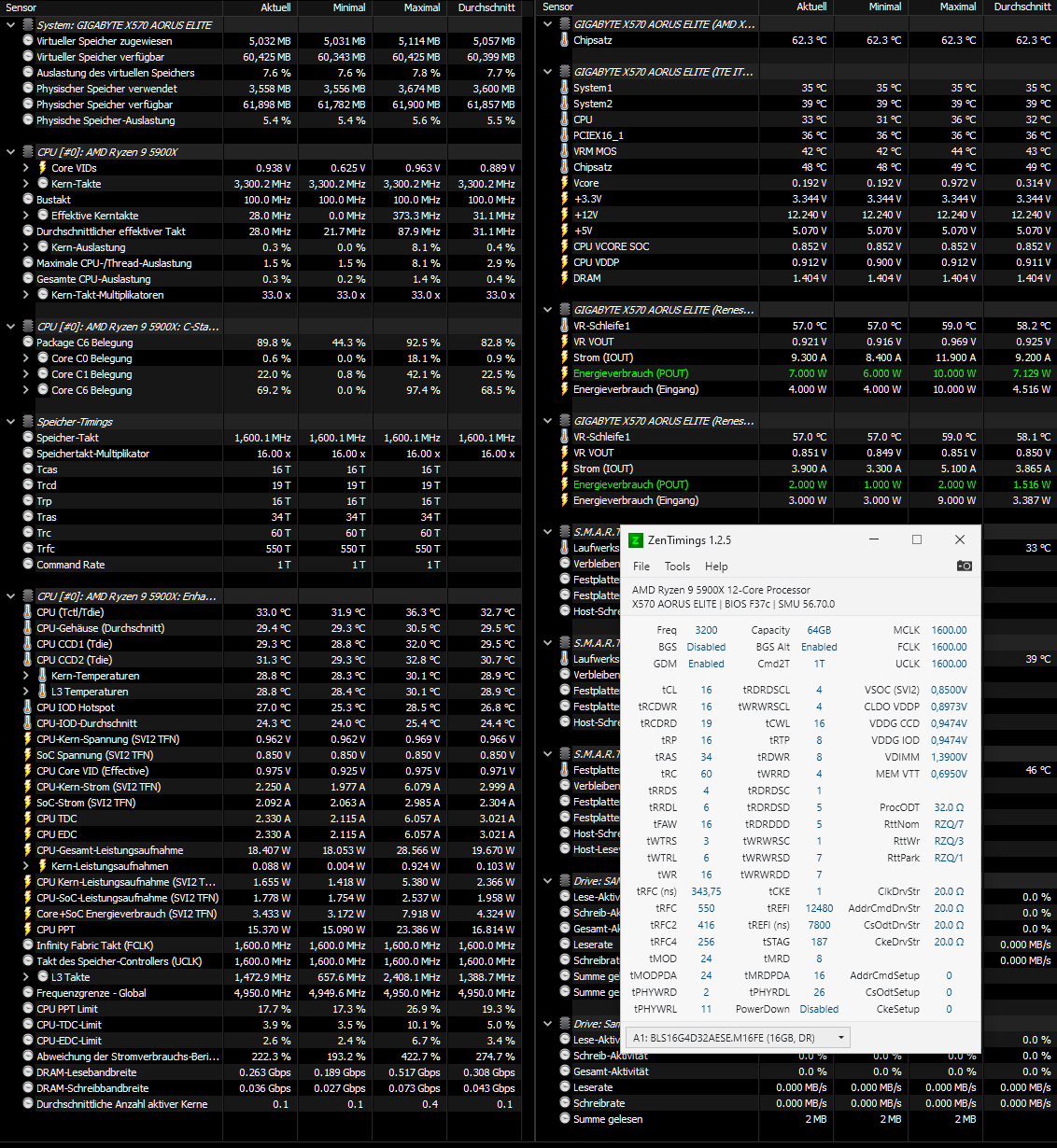Click the lightning icon beside Core VIDs
The width and height of the screenshot is (1057, 1148).
click(41, 168)
